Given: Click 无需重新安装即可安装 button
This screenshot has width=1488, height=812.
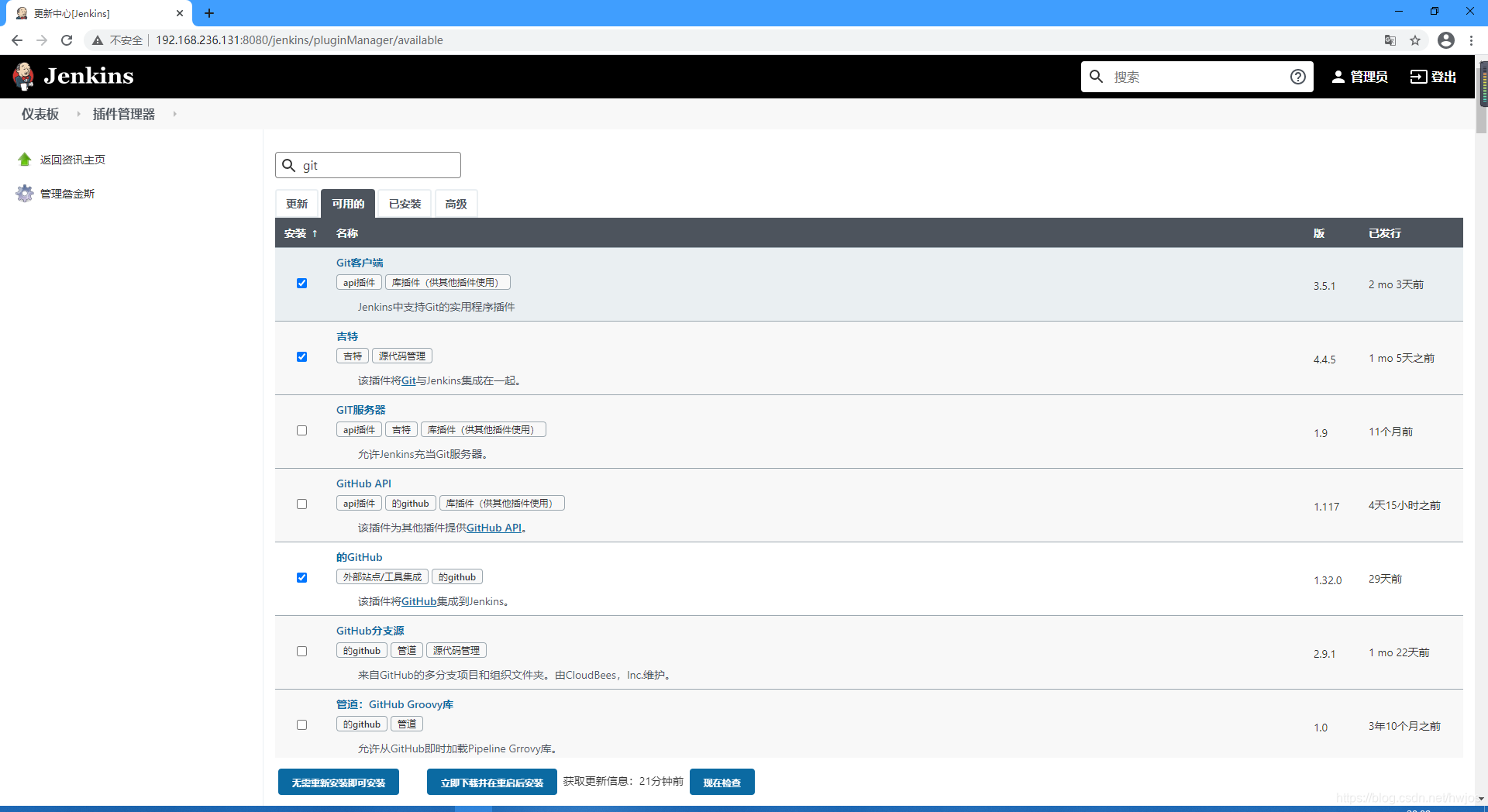Looking at the screenshot, I should [x=339, y=783].
